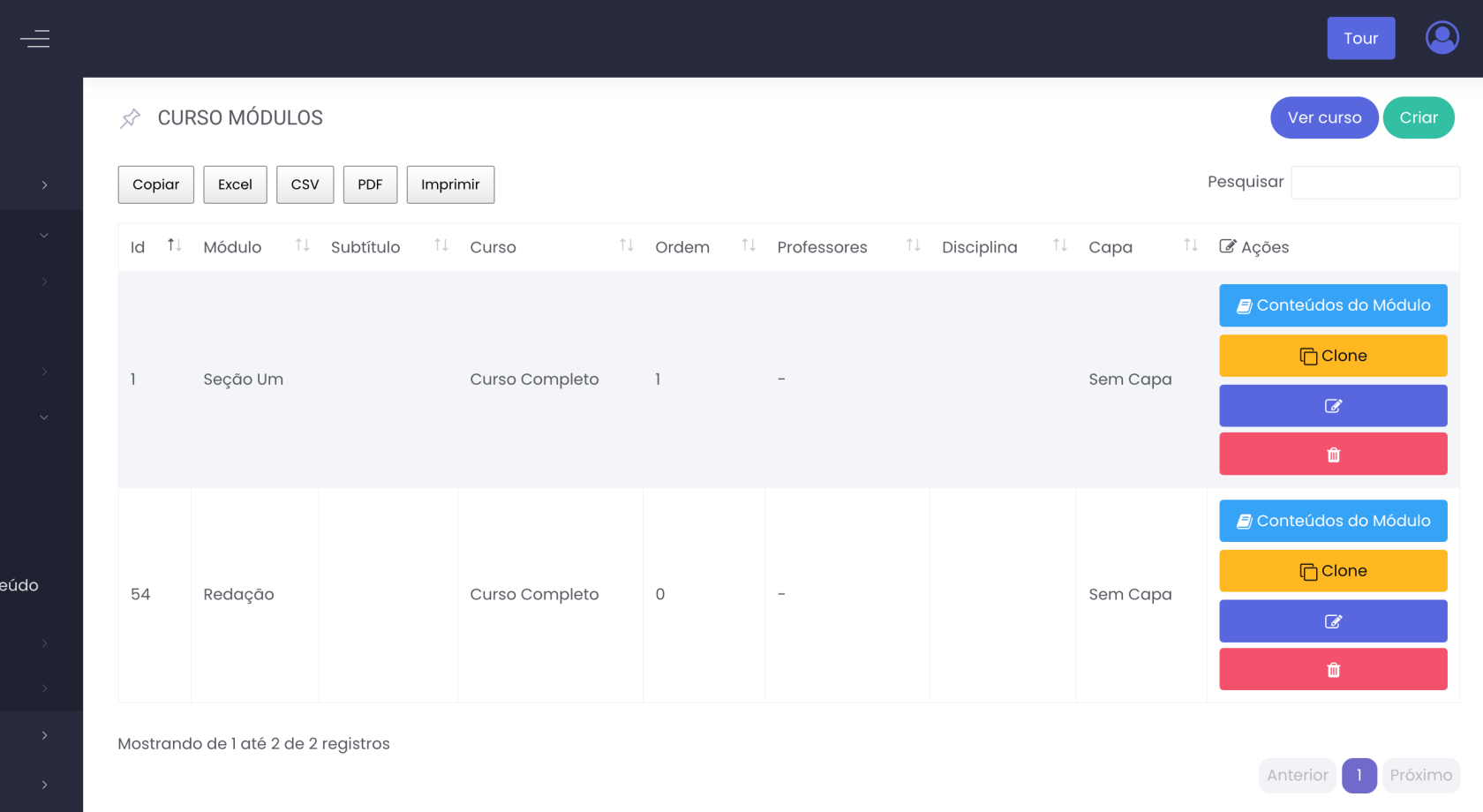Expand the bottom-most sidebar chevron item

coord(44,785)
